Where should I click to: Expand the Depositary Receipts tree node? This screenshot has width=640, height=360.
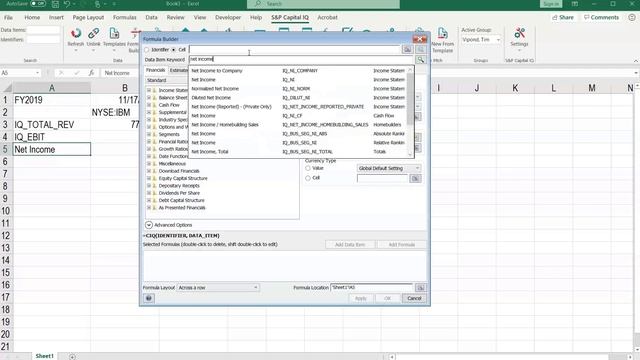point(149,186)
